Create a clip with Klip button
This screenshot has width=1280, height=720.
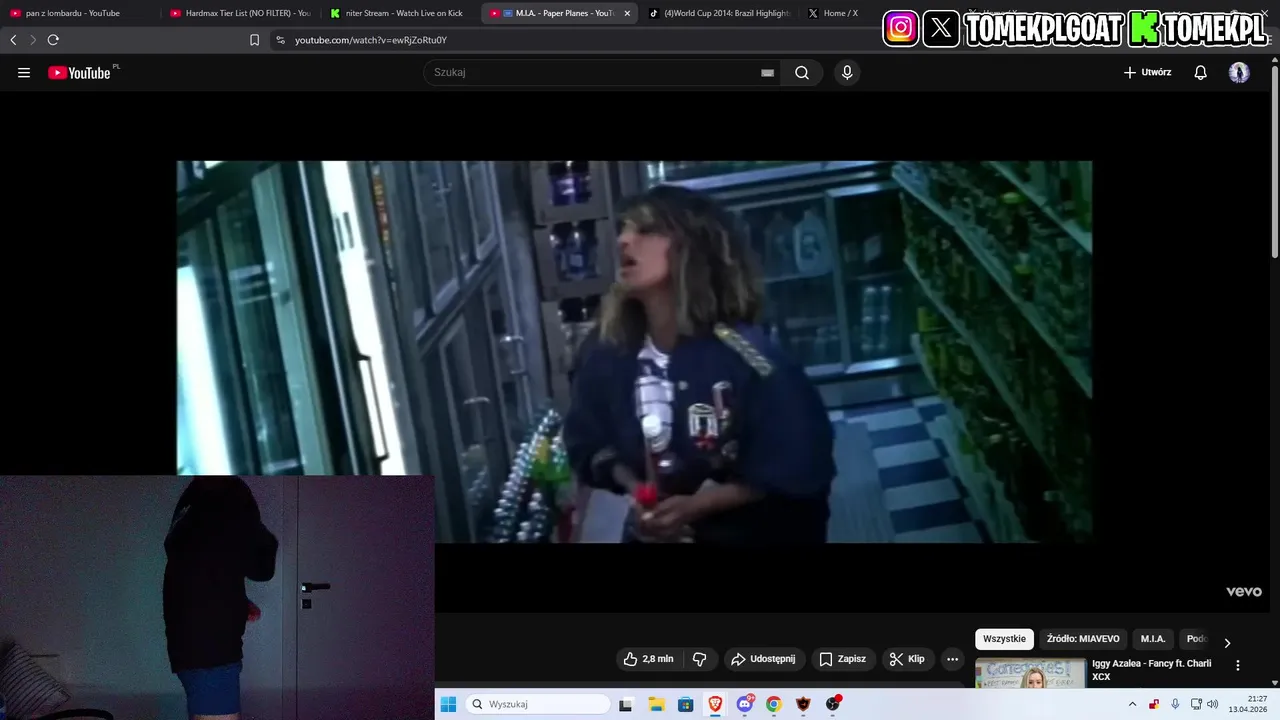907,659
